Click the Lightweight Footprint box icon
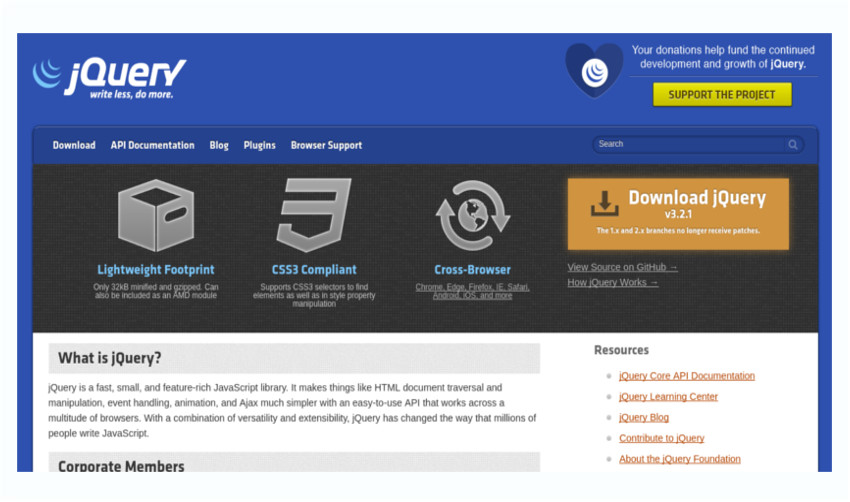Viewport: 850px width, 502px height. pos(156,215)
